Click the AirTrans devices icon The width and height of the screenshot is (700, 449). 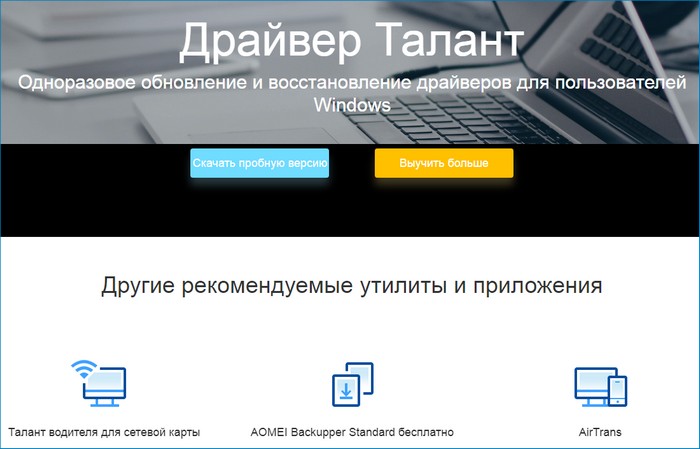pos(600,387)
